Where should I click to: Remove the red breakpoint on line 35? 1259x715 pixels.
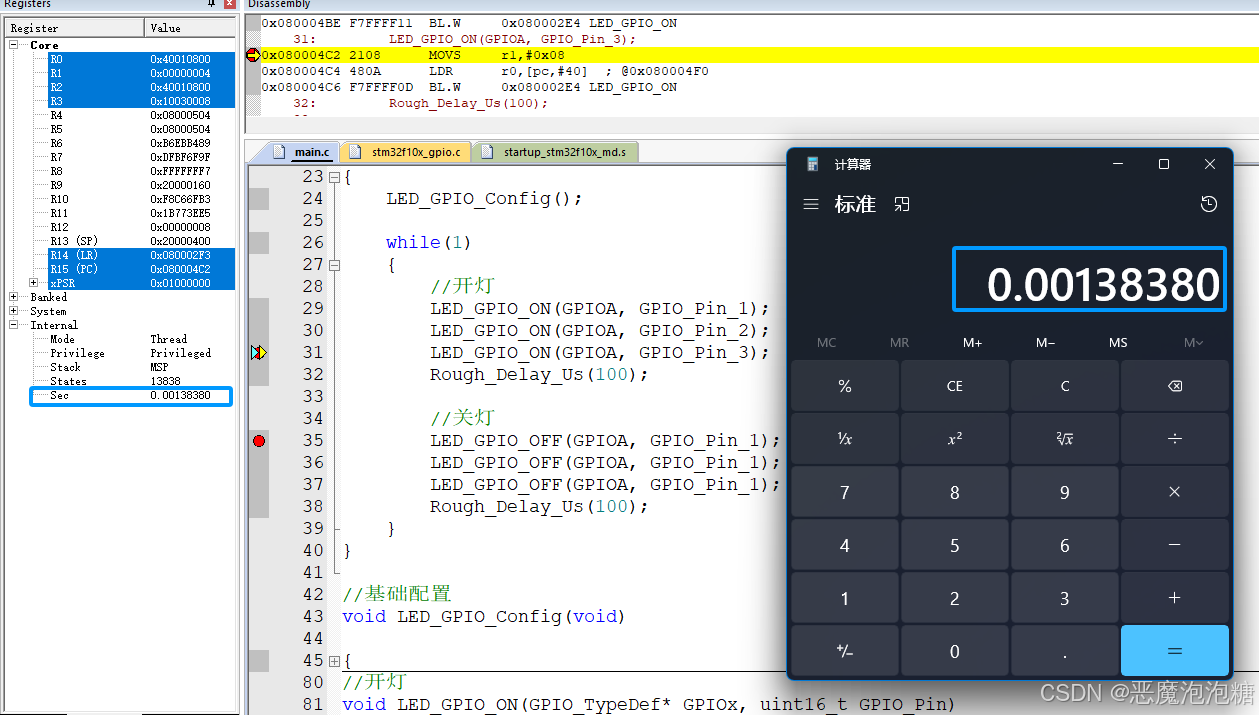[x=259, y=441]
